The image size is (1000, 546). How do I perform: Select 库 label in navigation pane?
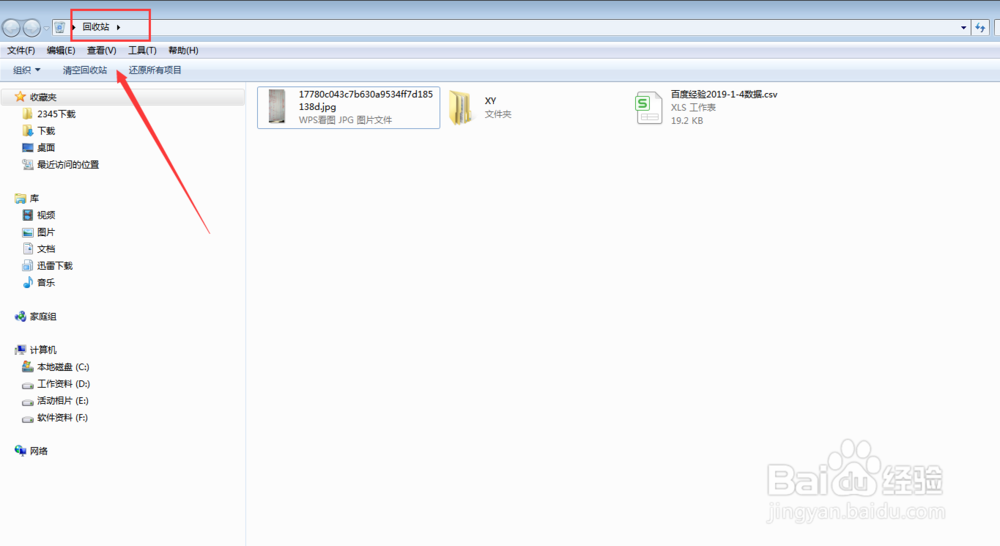(34, 198)
